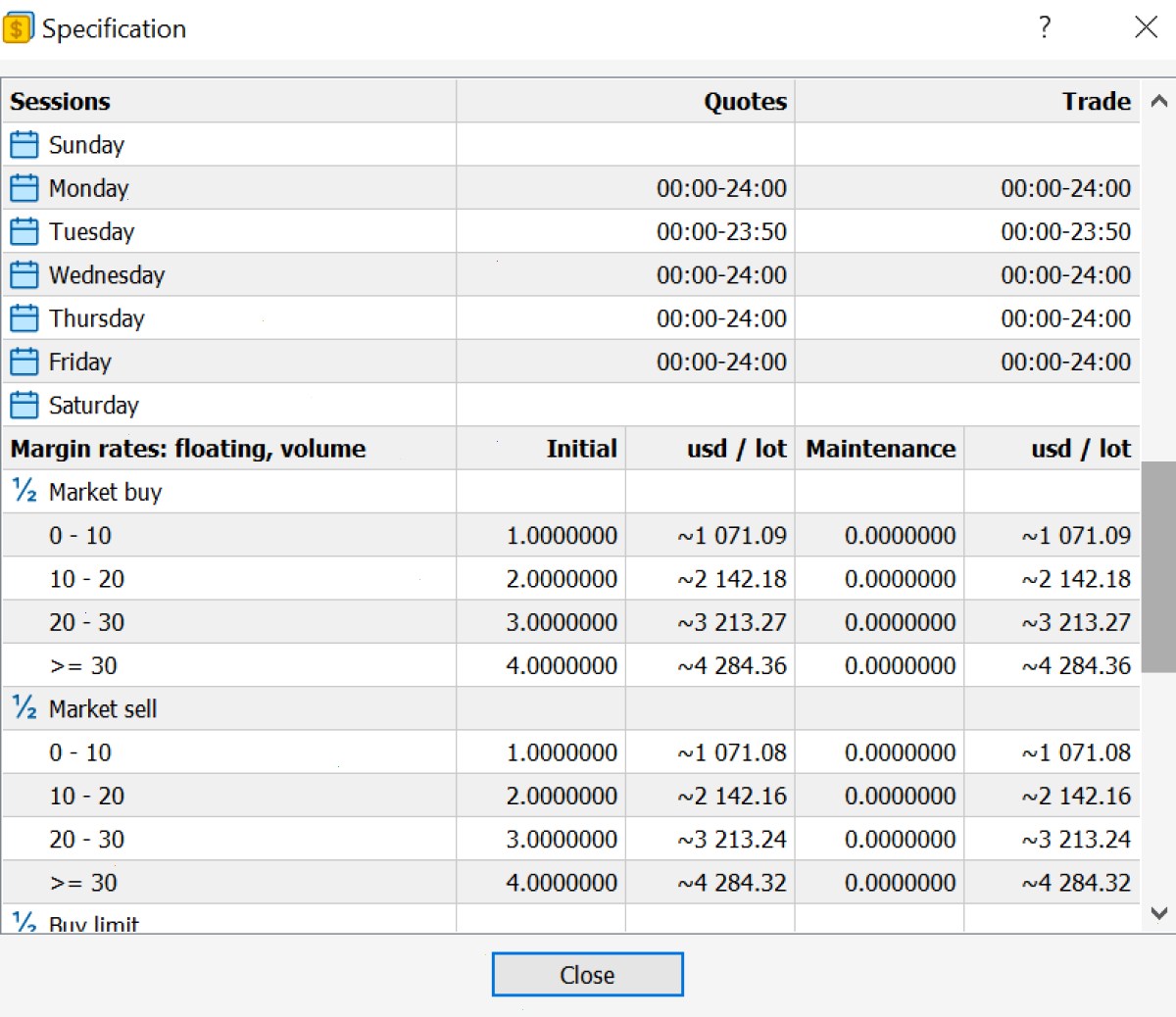The image size is (1176, 1017).
Task: Select the Market sell initial value ~1 071.08
Action: coord(731,752)
